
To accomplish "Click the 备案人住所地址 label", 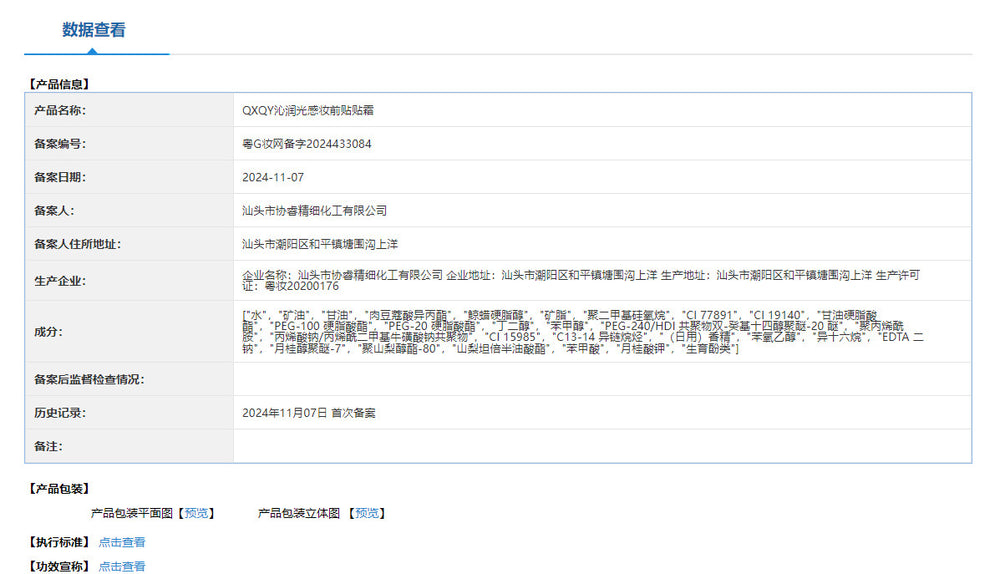I will [77, 244].
